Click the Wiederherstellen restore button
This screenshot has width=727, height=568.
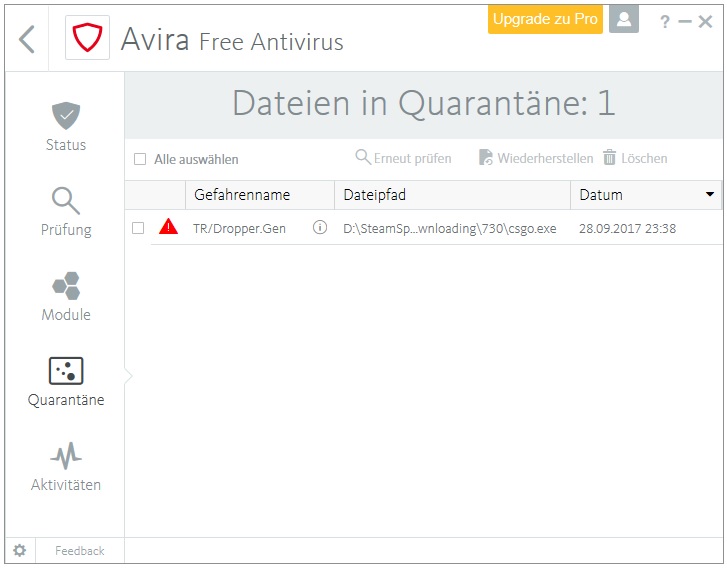tap(536, 158)
